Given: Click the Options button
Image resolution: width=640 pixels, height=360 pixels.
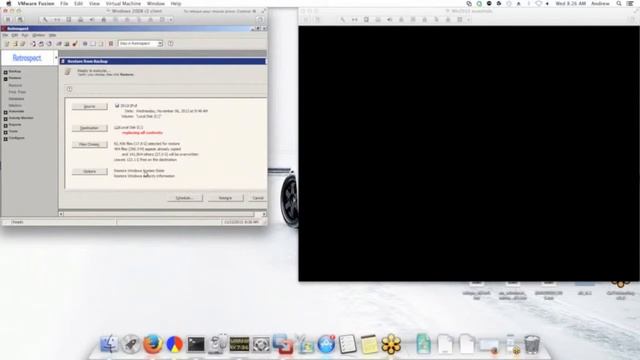Looking at the screenshot, I should pos(90,171).
